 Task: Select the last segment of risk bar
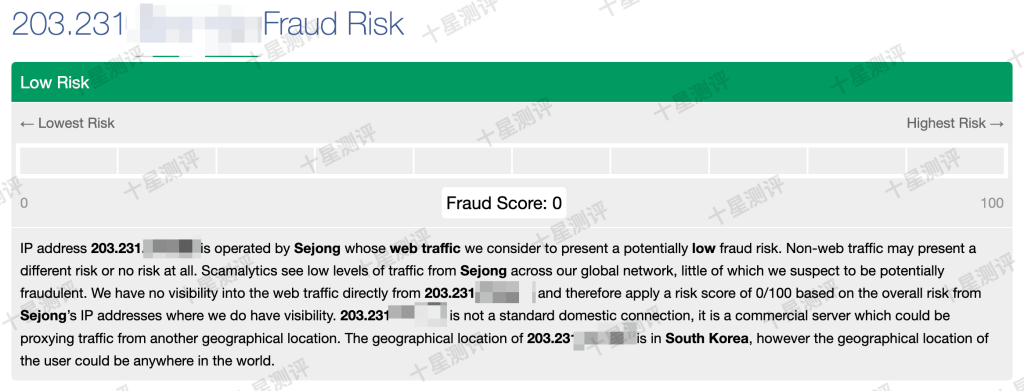coord(955,161)
